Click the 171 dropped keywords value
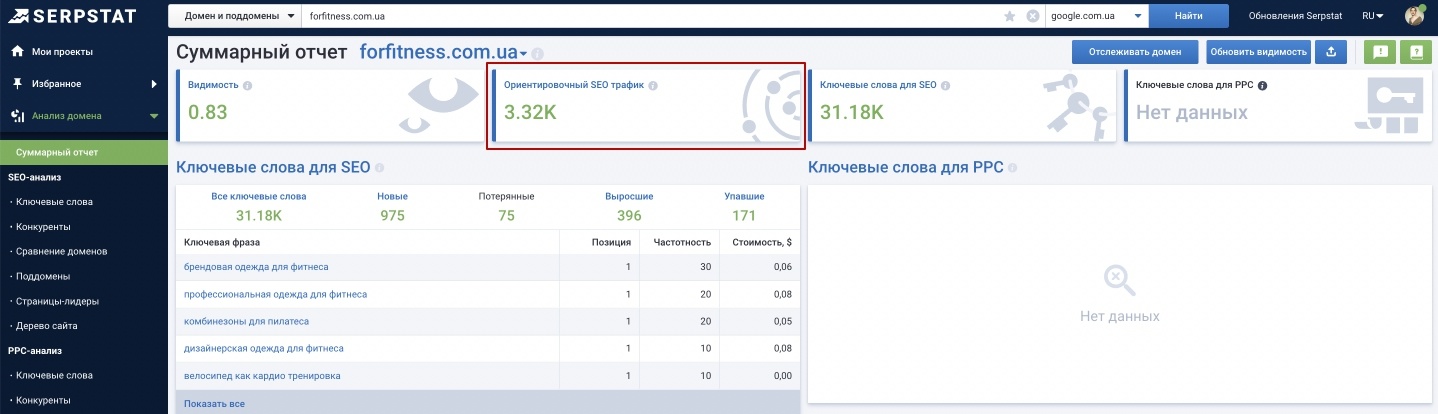The image size is (1438, 414). (x=744, y=215)
